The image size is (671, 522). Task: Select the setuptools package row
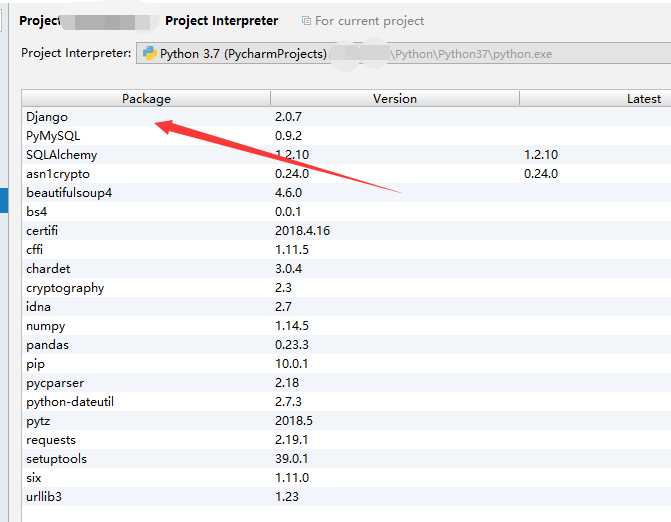346,459
